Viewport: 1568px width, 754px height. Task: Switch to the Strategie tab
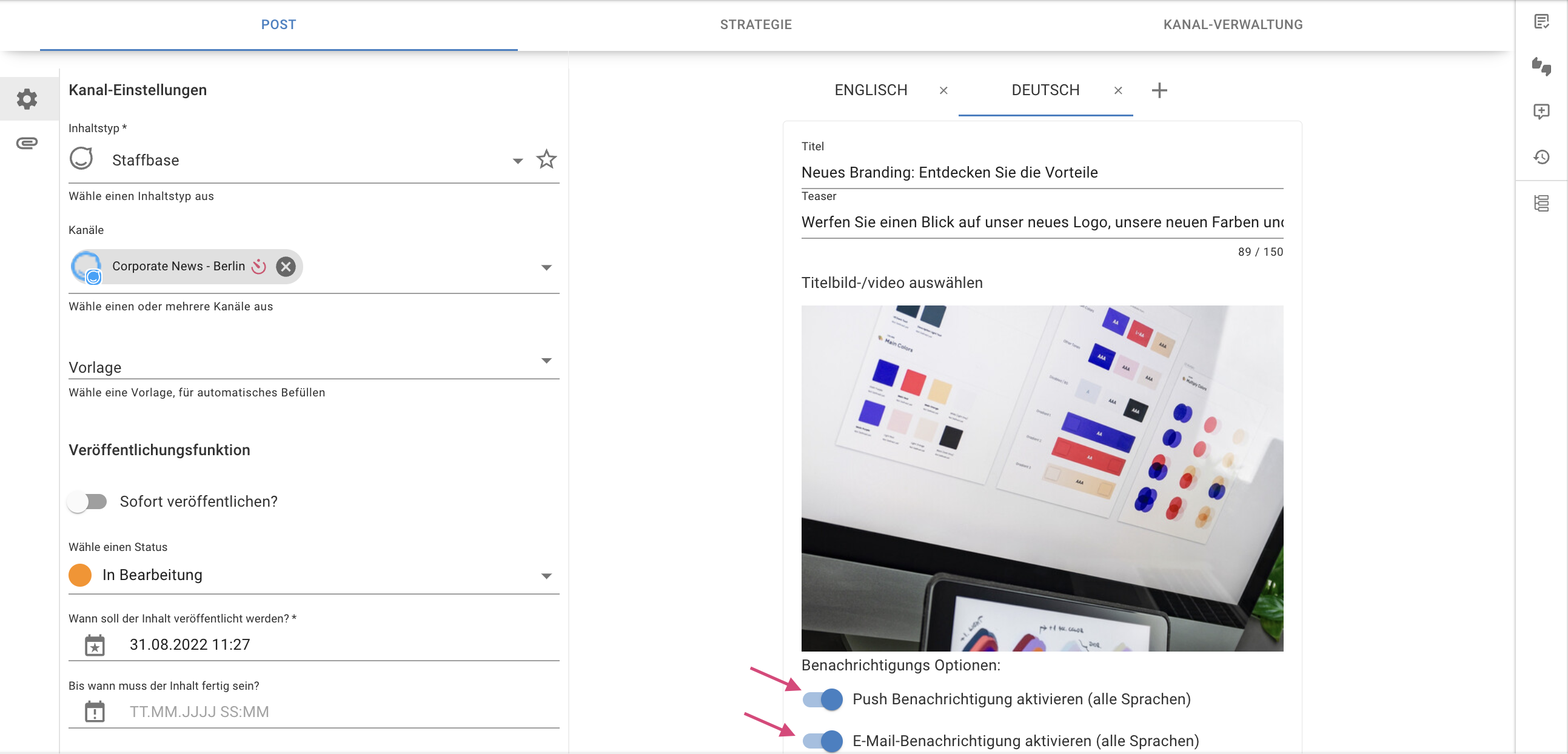point(756,25)
